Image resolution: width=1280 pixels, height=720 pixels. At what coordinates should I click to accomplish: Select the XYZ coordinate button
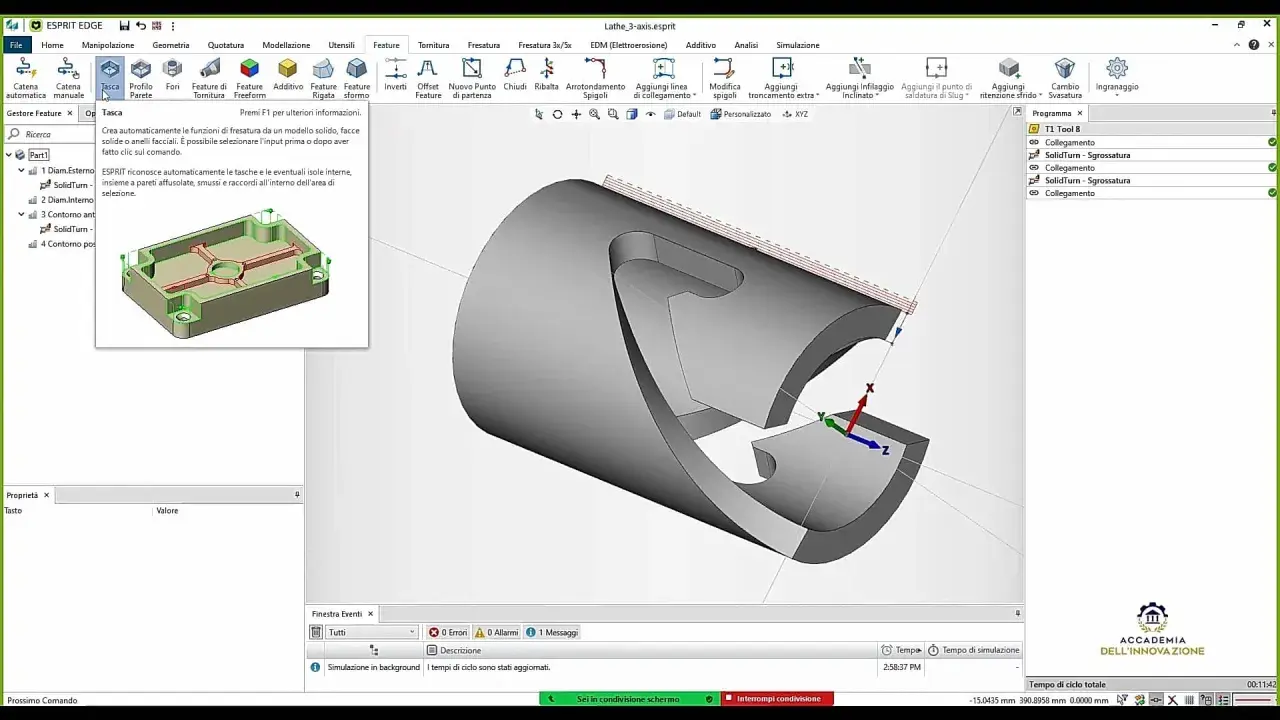795,114
